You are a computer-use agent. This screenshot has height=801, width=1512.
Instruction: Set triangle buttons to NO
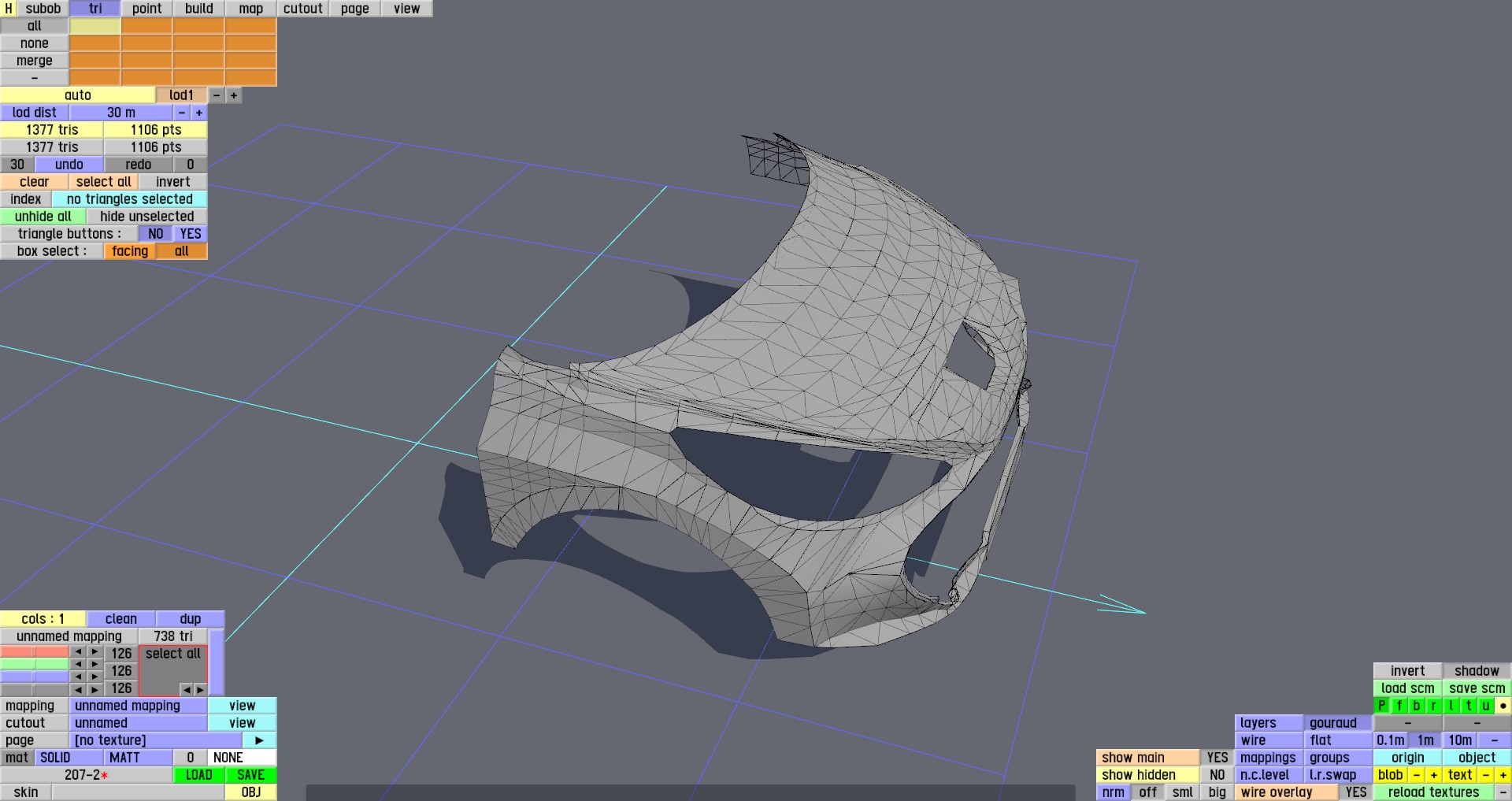pyautogui.click(x=156, y=234)
